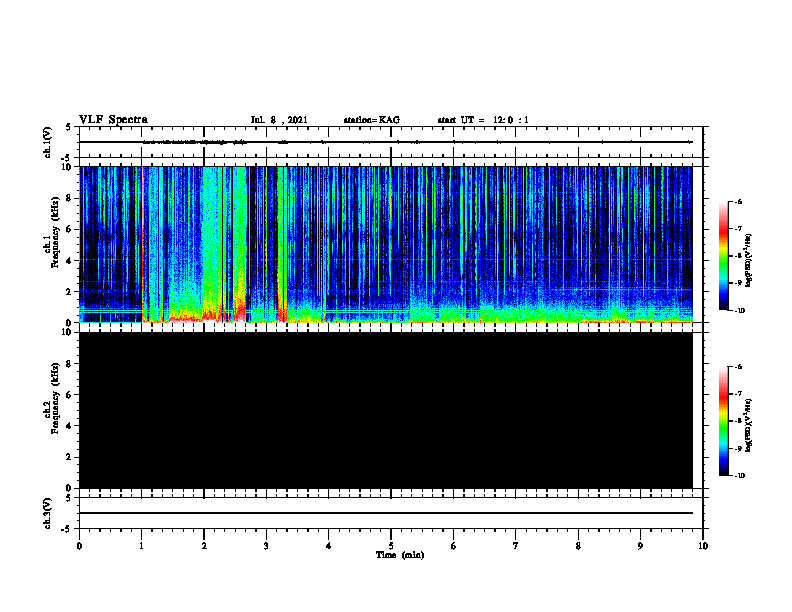This screenshot has width=792, height=612.
Task: Click time axis tick label "0"
Action: [79, 546]
